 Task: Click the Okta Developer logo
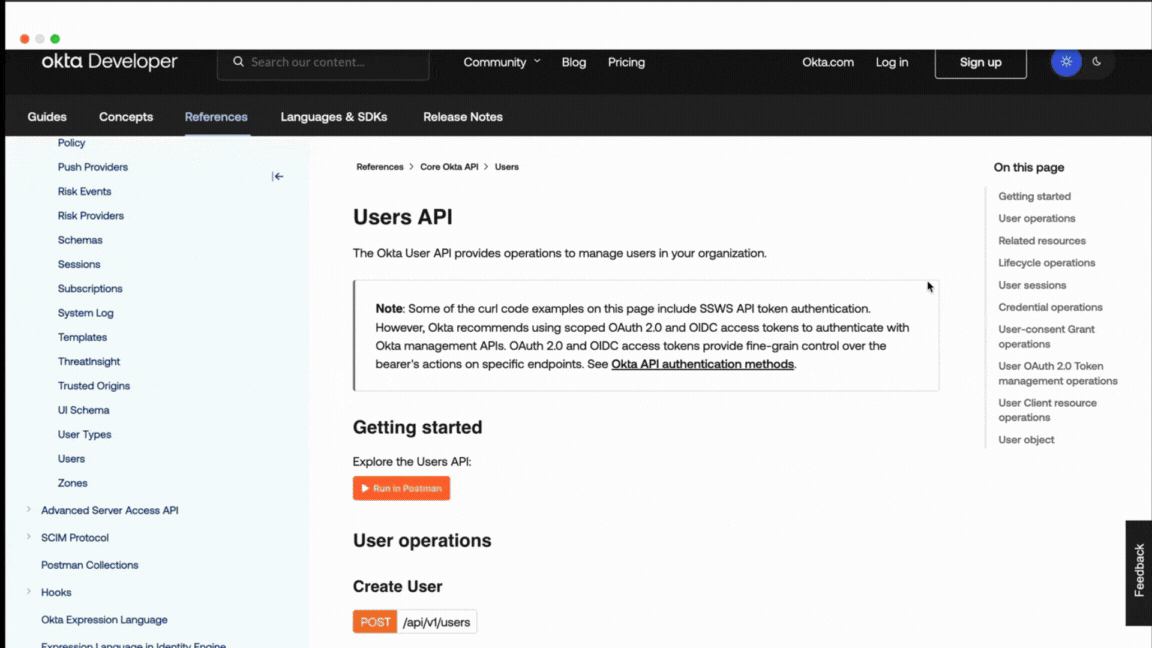pos(109,62)
